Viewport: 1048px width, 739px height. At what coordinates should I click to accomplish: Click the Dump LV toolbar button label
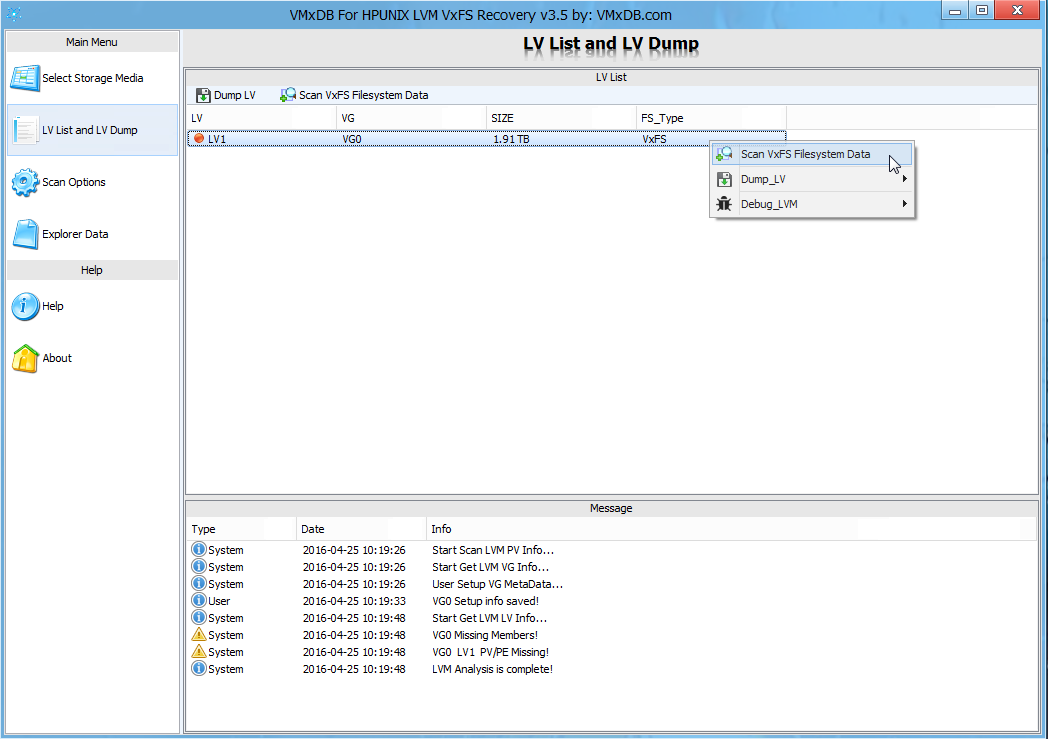235,96
